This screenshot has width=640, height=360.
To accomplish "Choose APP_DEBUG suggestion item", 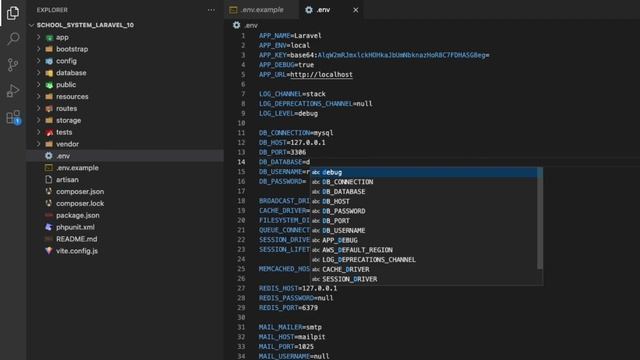I will click(424, 240).
